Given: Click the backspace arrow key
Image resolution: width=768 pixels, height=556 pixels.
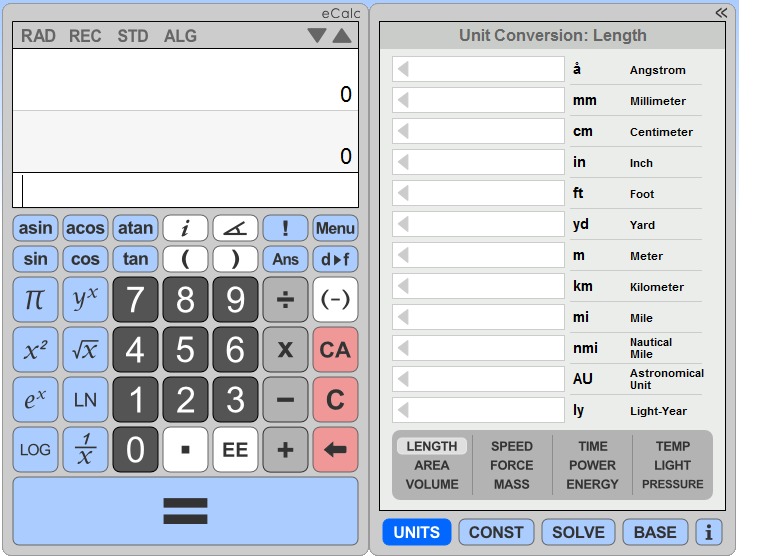Looking at the screenshot, I should [335, 450].
